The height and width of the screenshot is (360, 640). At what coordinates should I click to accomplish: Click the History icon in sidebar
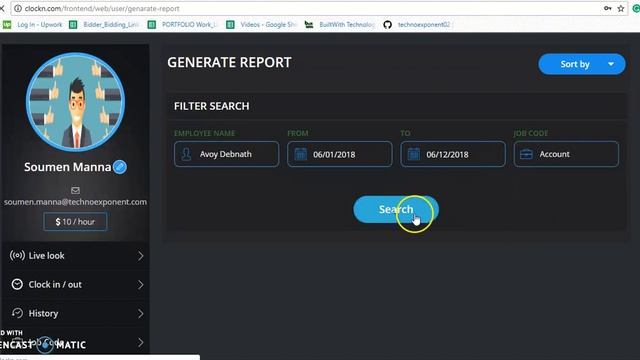click(17, 313)
